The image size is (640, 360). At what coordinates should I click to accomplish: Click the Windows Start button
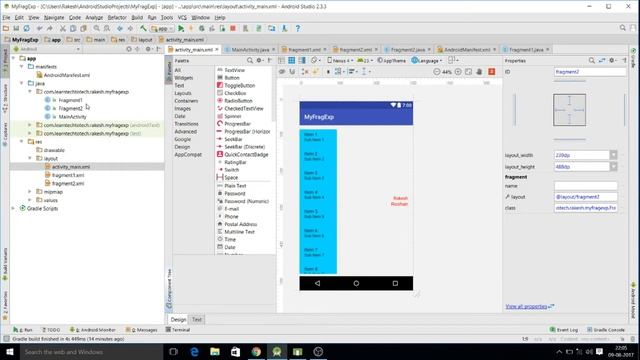pyautogui.click(x=10, y=351)
